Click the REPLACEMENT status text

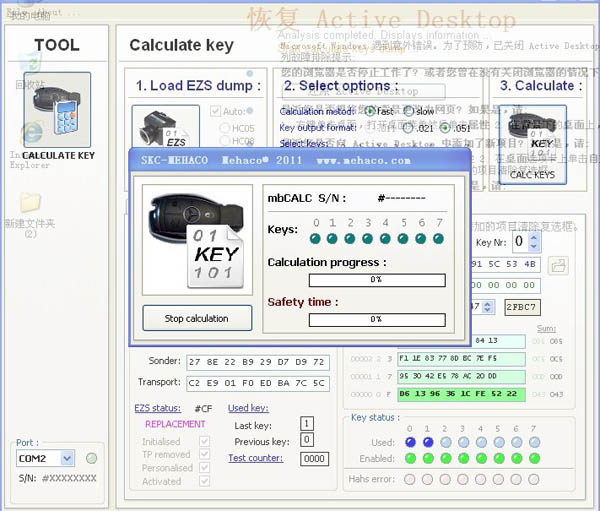pos(175,424)
